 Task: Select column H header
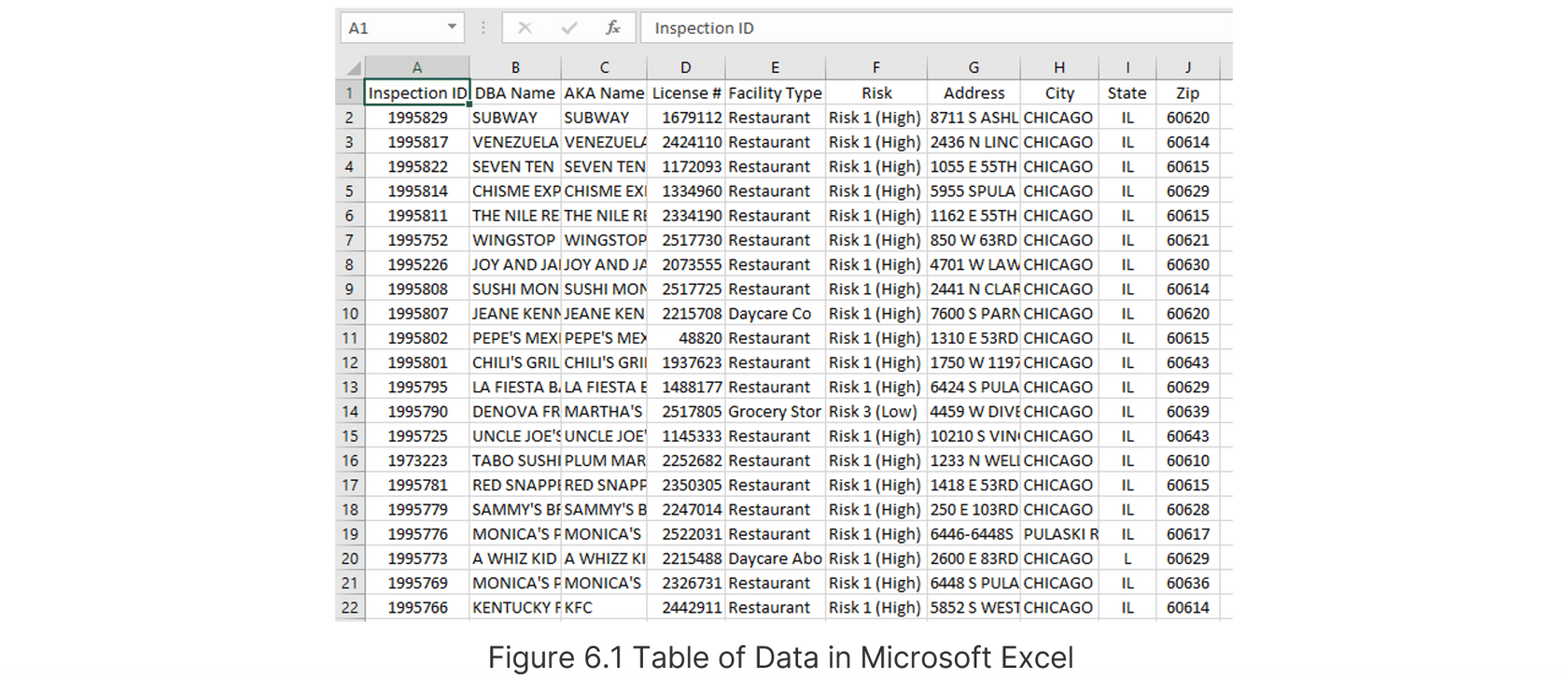[x=1059, y=67]
